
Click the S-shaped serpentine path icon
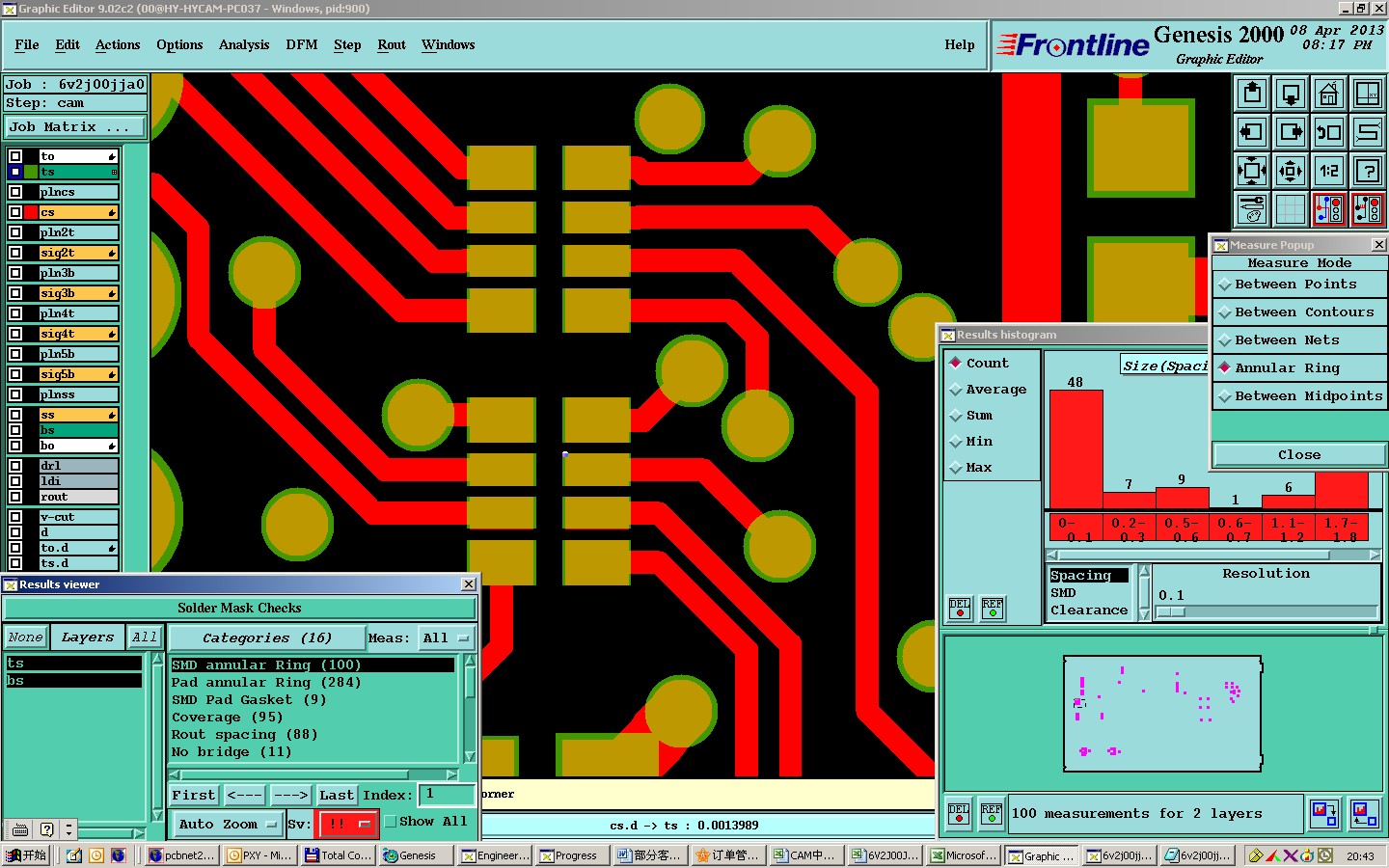[1368, 132]
